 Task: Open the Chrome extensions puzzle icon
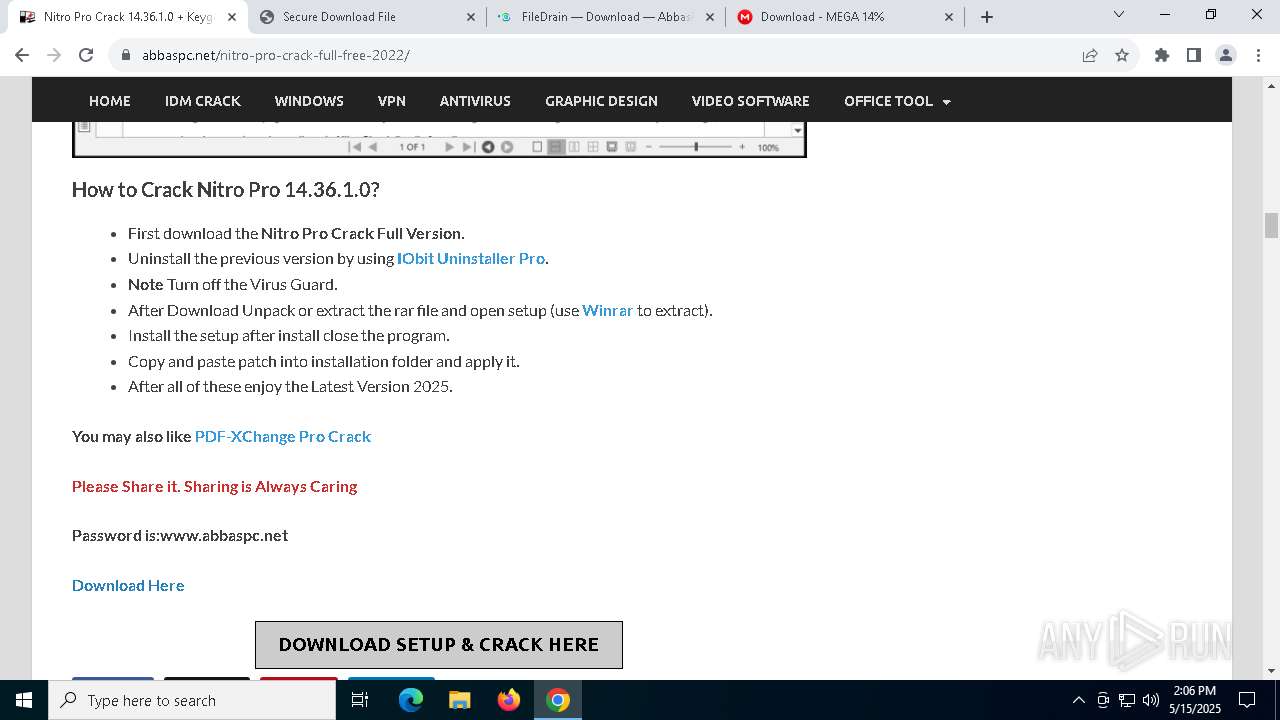(1162, 55)
